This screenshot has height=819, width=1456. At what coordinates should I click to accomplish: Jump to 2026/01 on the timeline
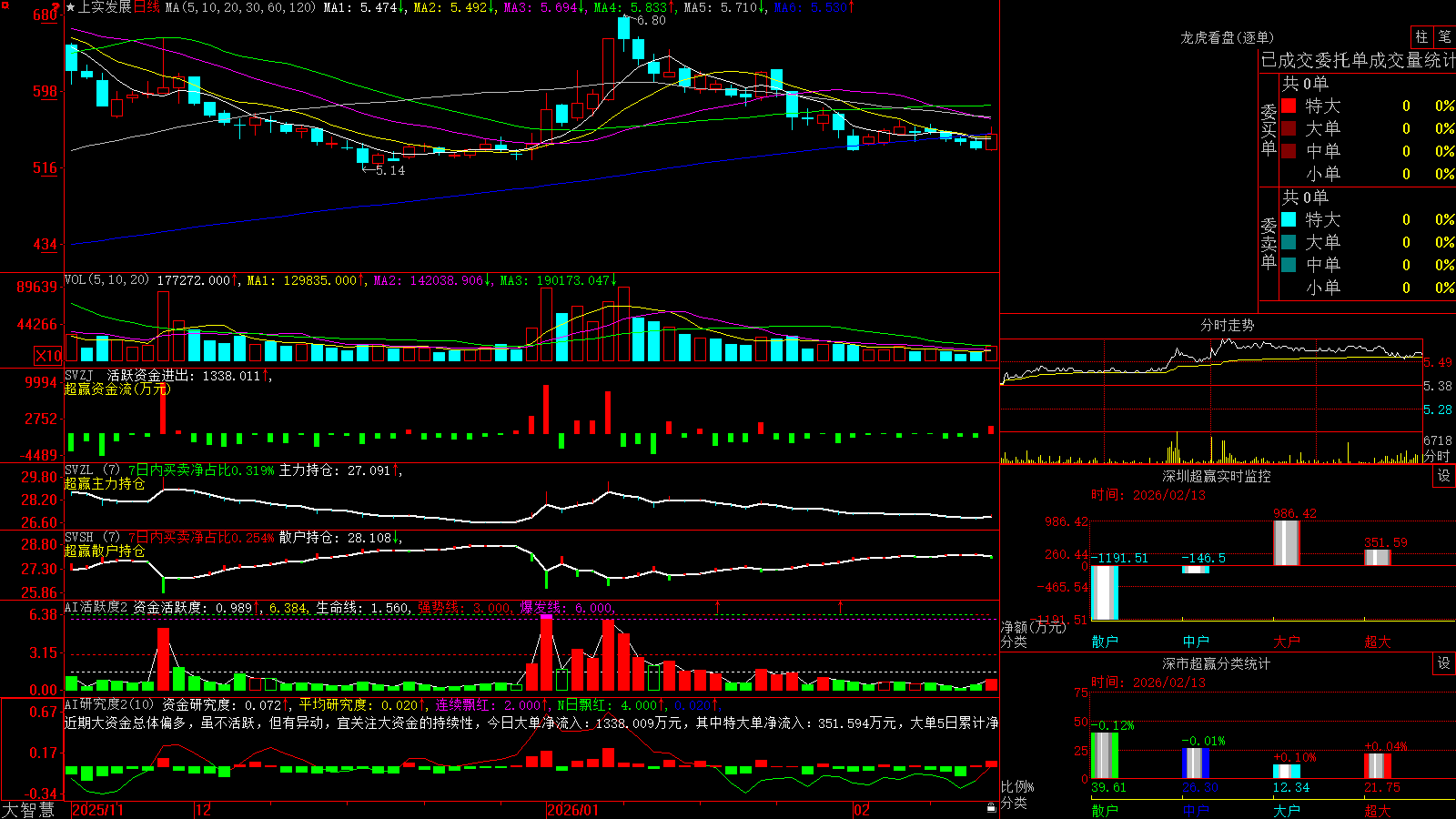(x=573, y=810)
